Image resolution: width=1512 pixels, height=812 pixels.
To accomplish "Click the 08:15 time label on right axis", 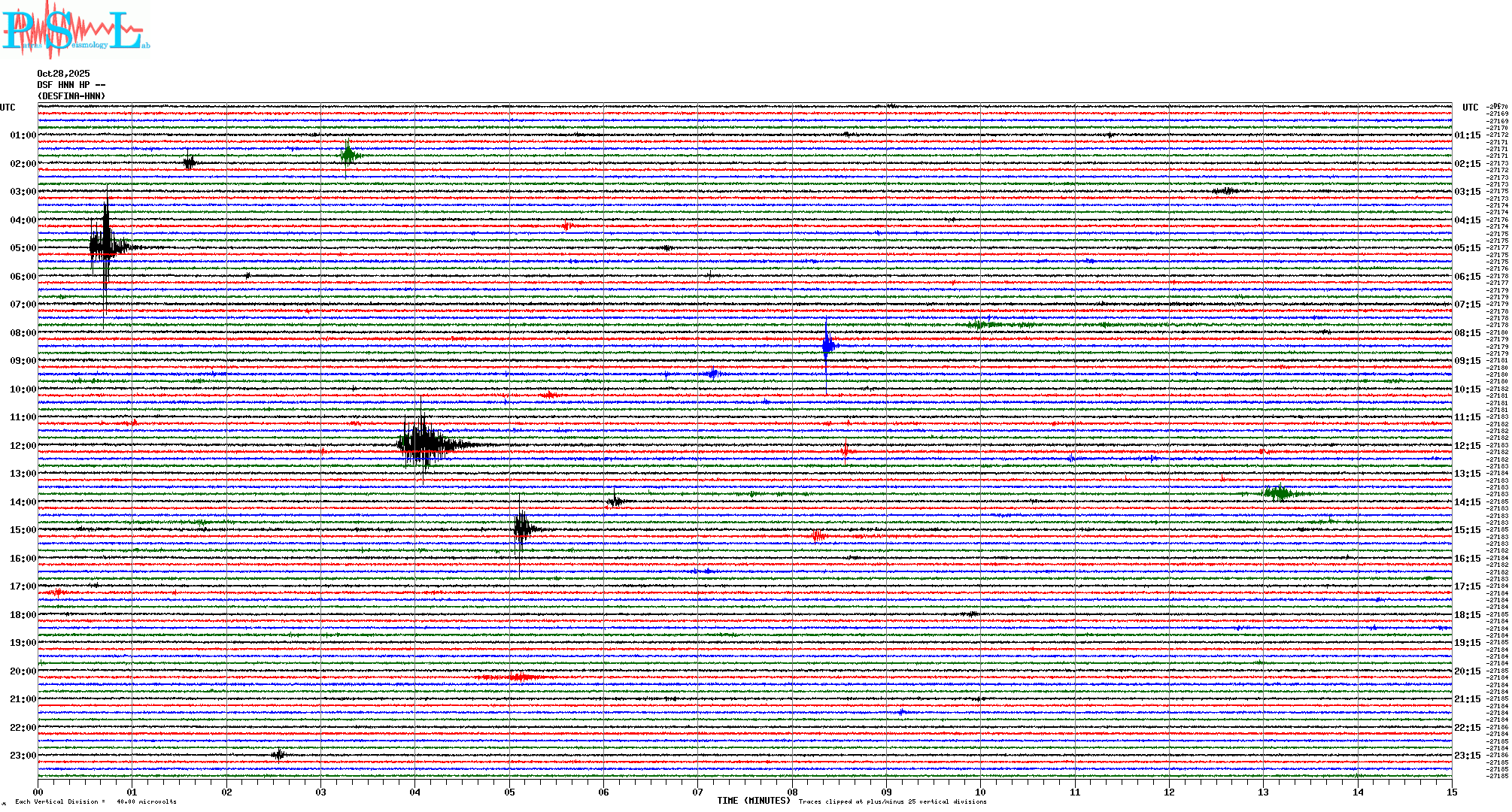I will click(1467, 333).
